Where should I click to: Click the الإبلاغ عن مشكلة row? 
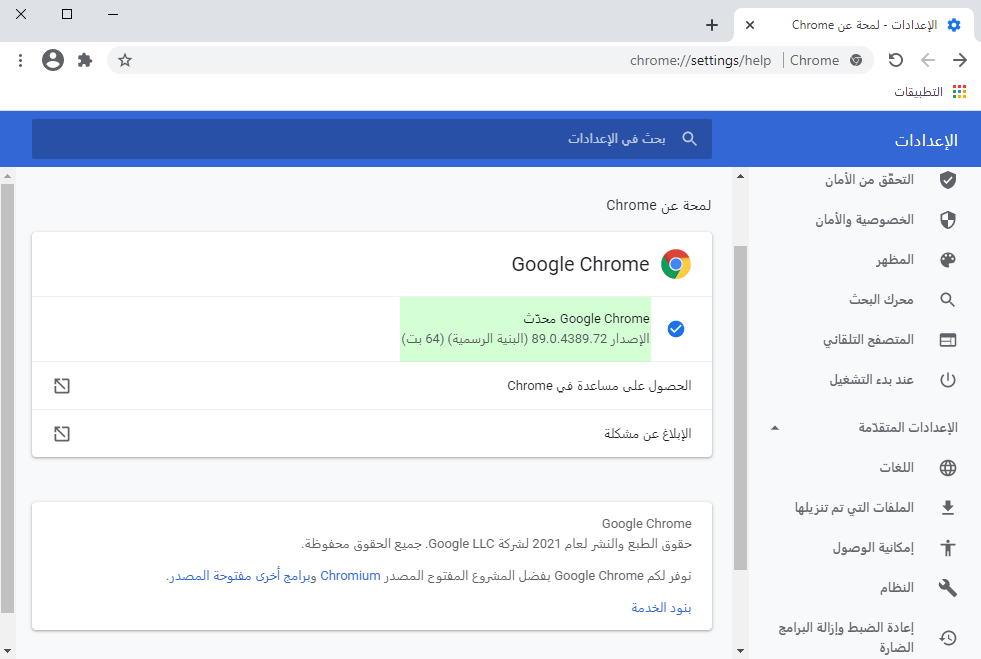point(372,434)
